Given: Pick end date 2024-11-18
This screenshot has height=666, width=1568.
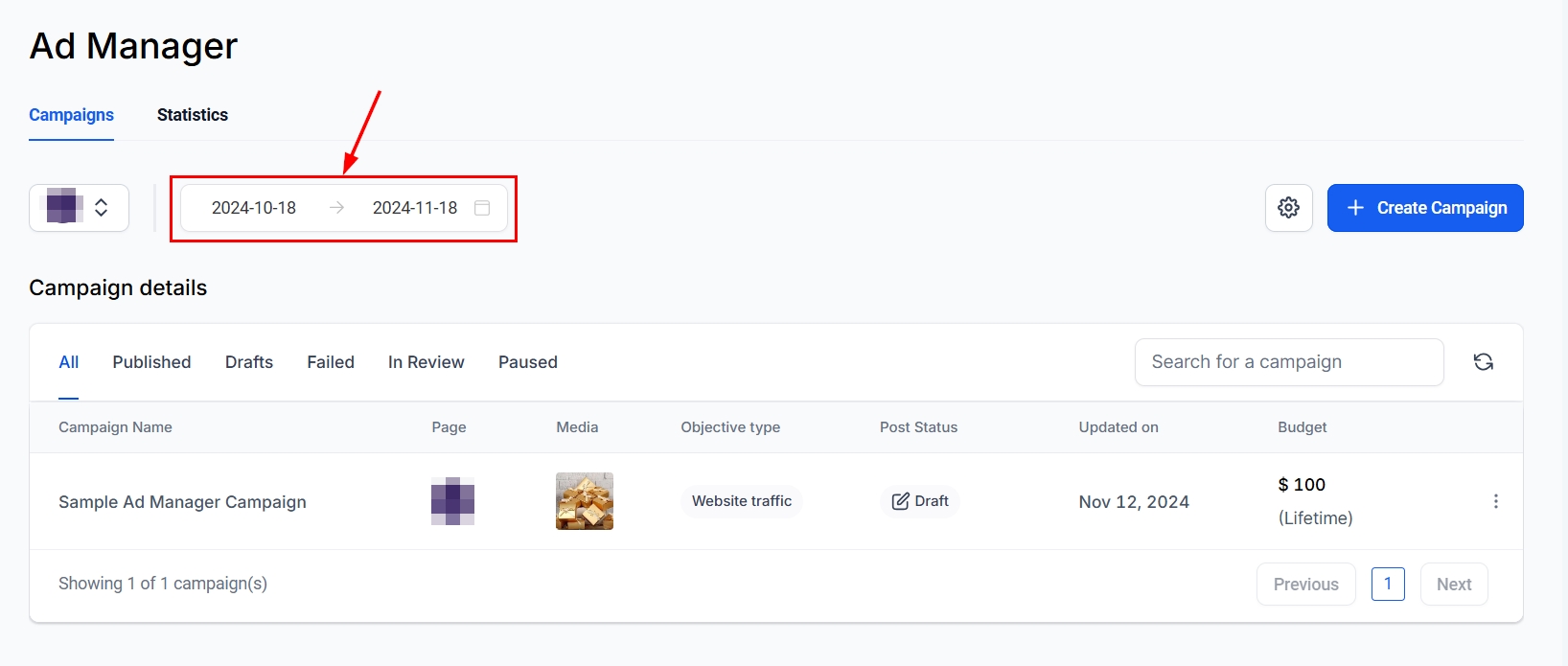Looking at the screenshot, I should coord(414,208).
